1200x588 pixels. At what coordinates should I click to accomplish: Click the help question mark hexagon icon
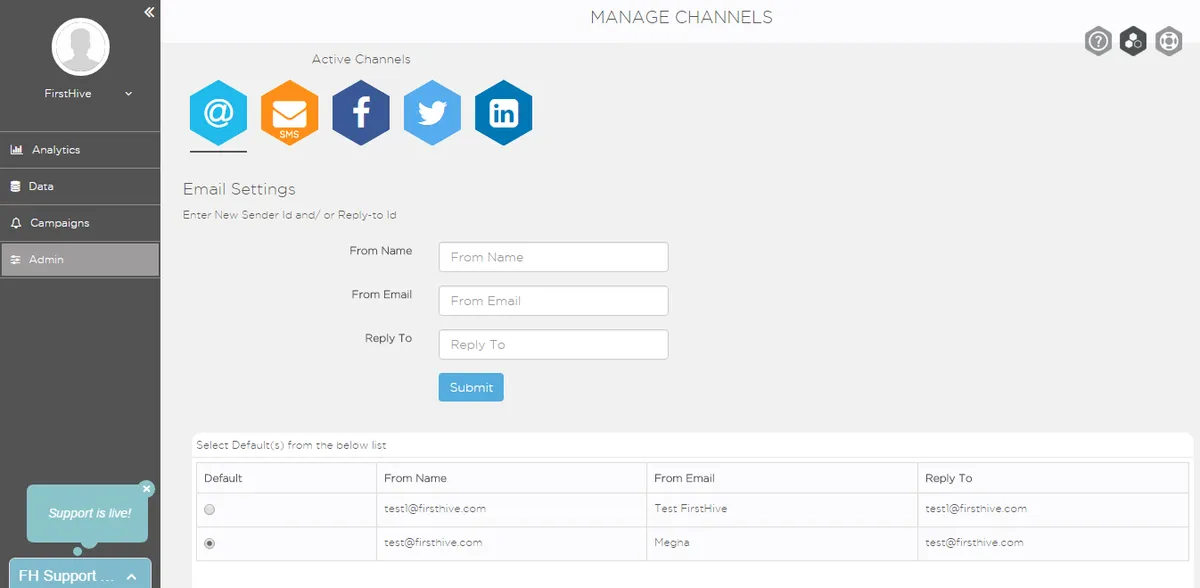pyautogui.click(x=1098, y=41)
